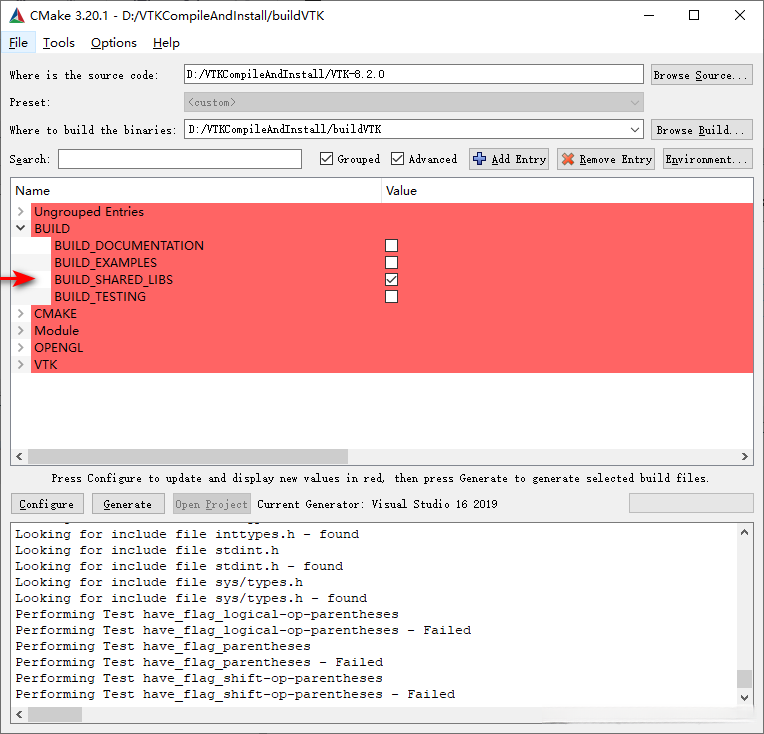The height and width of the screenshot is (734, 764).
Task: Click the Configure button
Action: (47, 504)
